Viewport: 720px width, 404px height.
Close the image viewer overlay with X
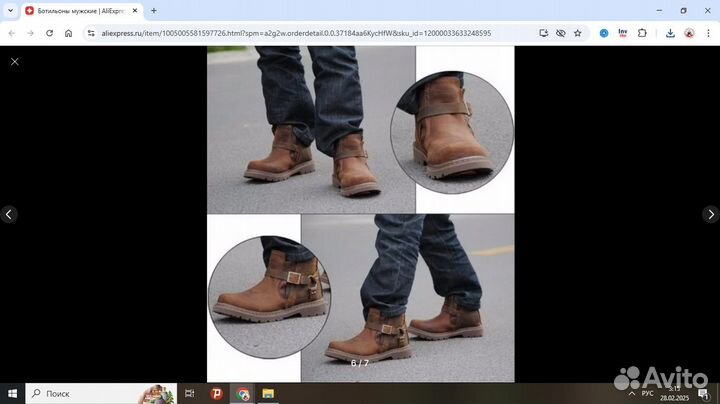[x=14, y=62]
